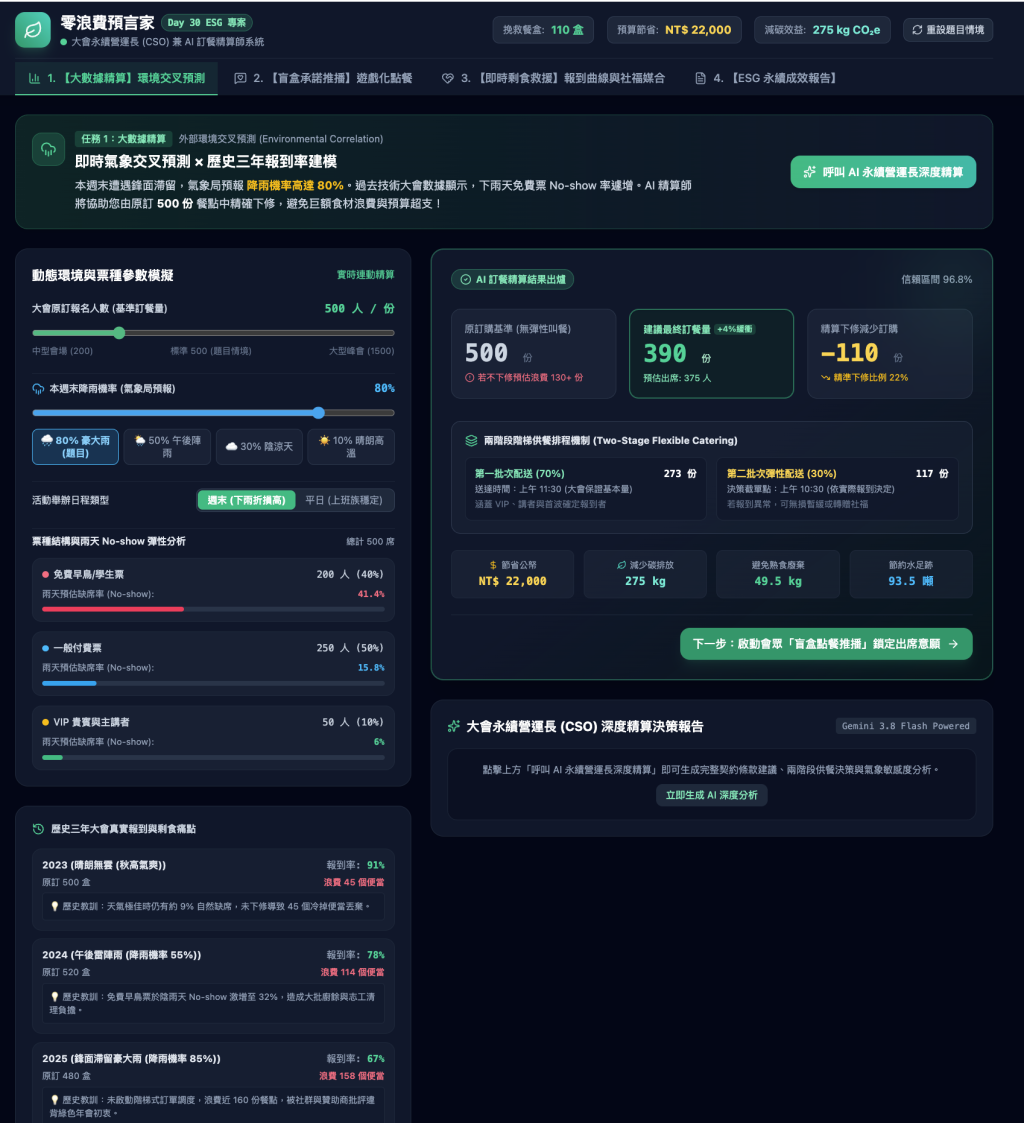The width and height of the screenshot is (1024, 1123).
Task: Go to the 3.【即時剩食救援】tab
Action: 554,78
